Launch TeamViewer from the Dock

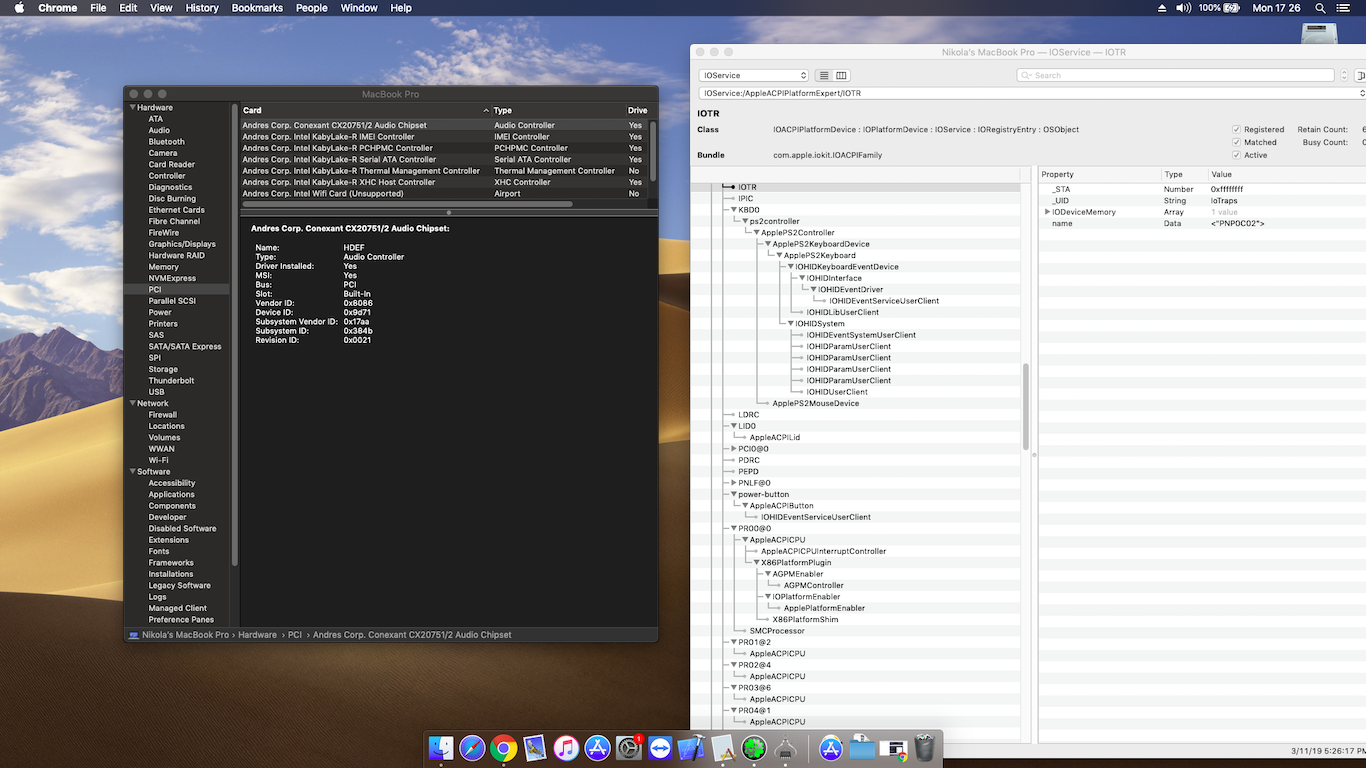point(660,747)
